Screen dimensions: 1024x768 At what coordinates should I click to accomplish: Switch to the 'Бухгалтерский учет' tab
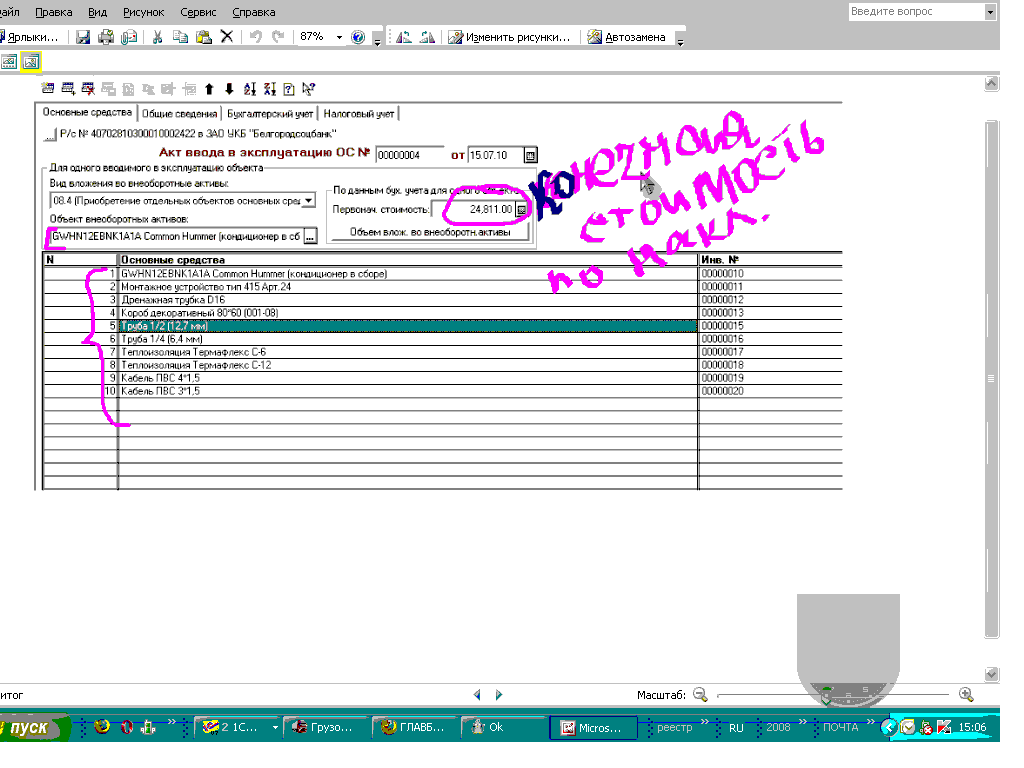point(270,114)
